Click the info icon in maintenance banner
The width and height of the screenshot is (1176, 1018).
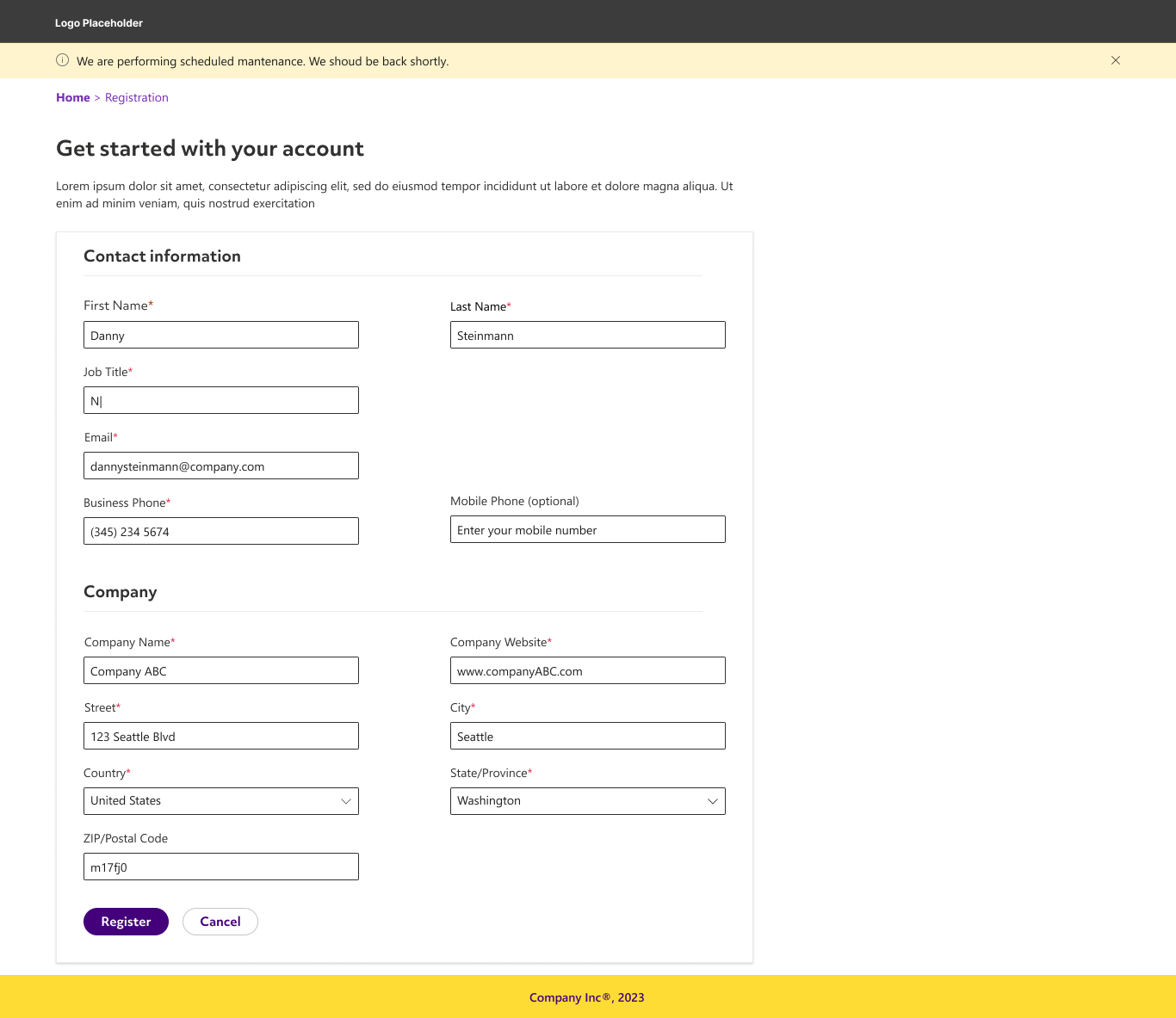[x=62, y=60]
